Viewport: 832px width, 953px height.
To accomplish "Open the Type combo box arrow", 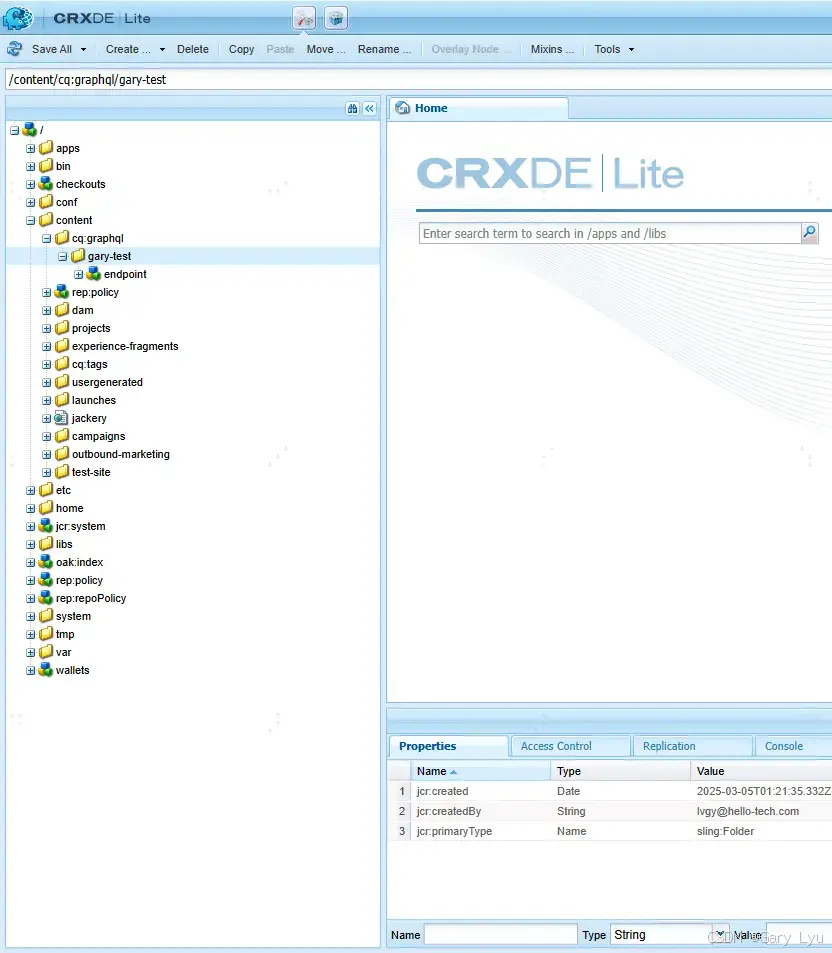I will [x=720, y=934].
